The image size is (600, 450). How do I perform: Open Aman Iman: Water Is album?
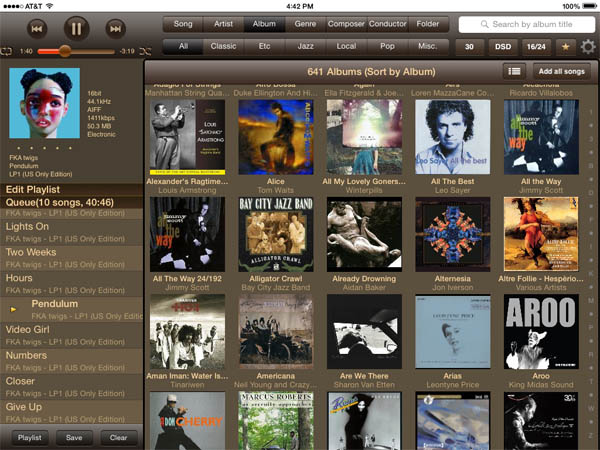pyautogui.click(x=188, y=332)
